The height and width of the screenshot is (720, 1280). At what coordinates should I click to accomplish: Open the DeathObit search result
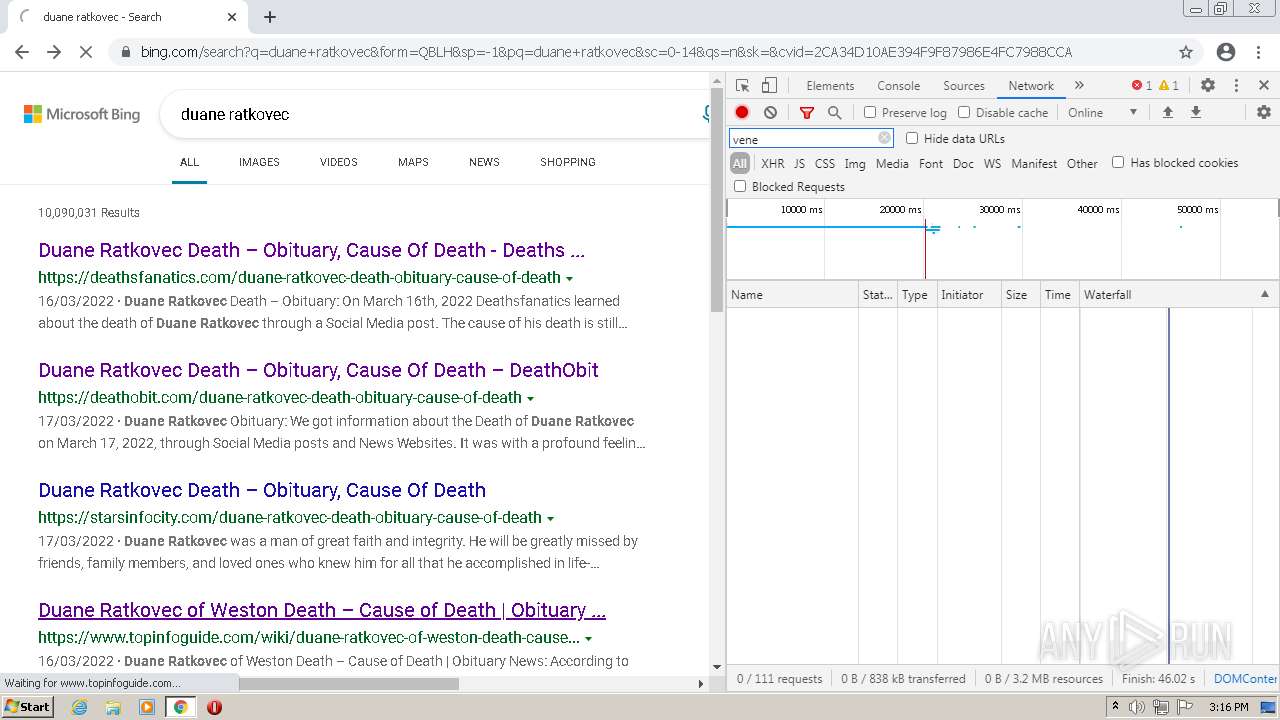318,370
